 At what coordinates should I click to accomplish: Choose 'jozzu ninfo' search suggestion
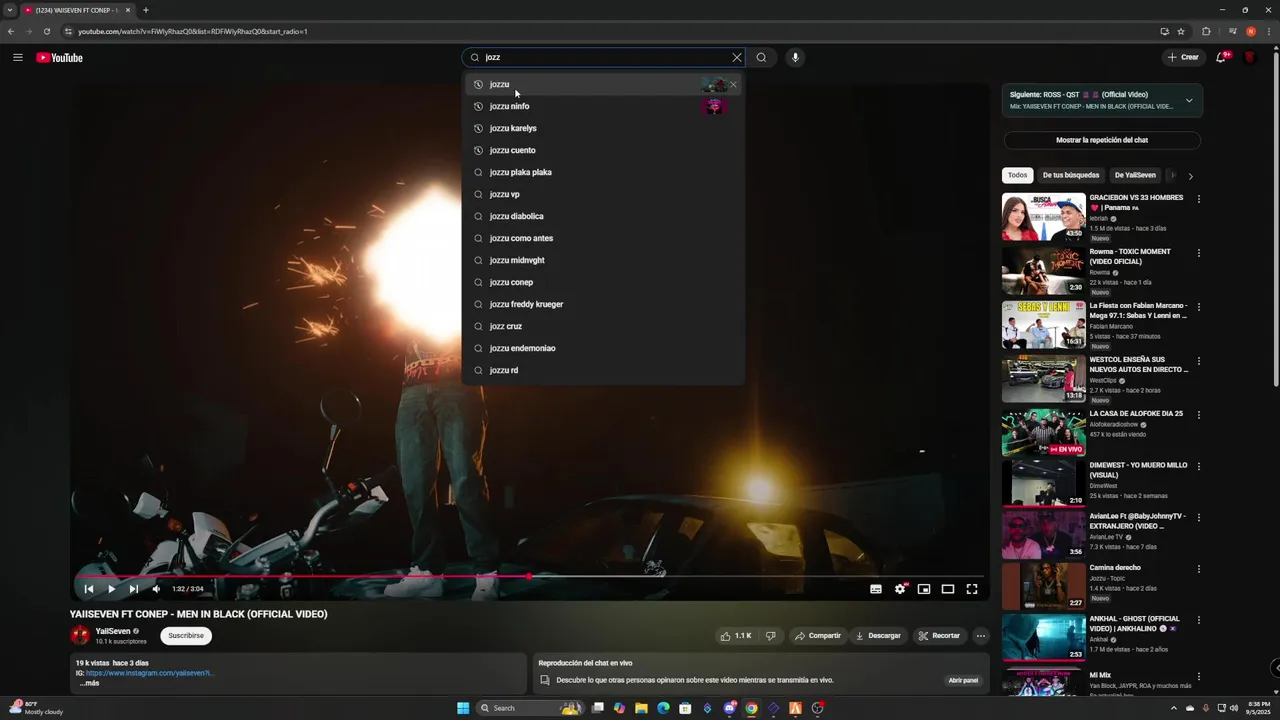click(x=603, y=106)
